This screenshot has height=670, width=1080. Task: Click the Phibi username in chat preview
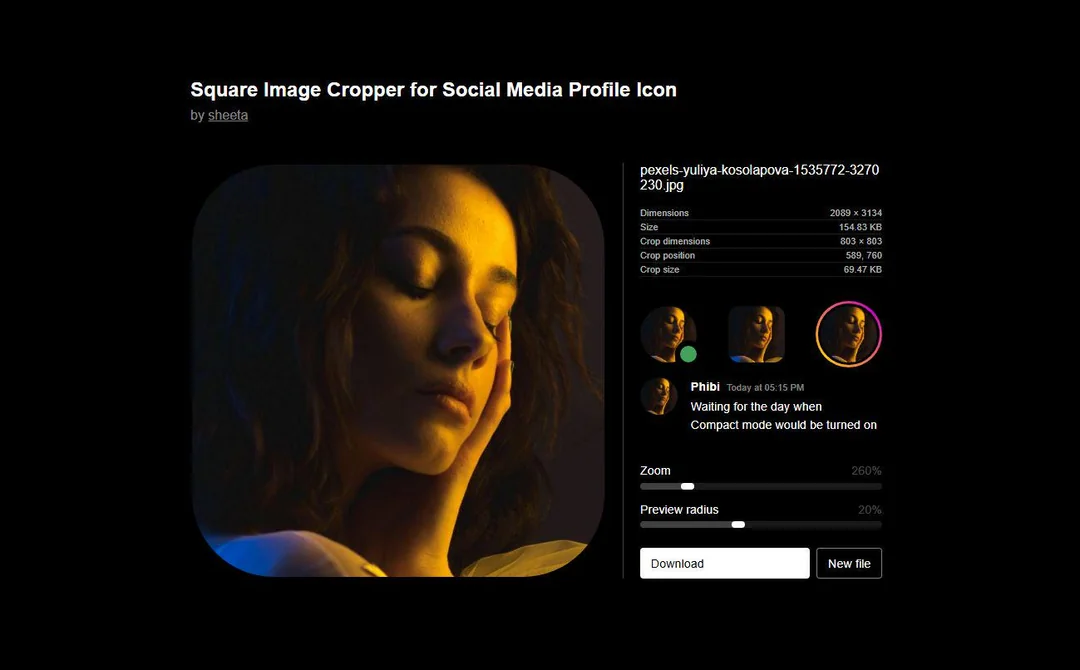click(x=705, y=386)
